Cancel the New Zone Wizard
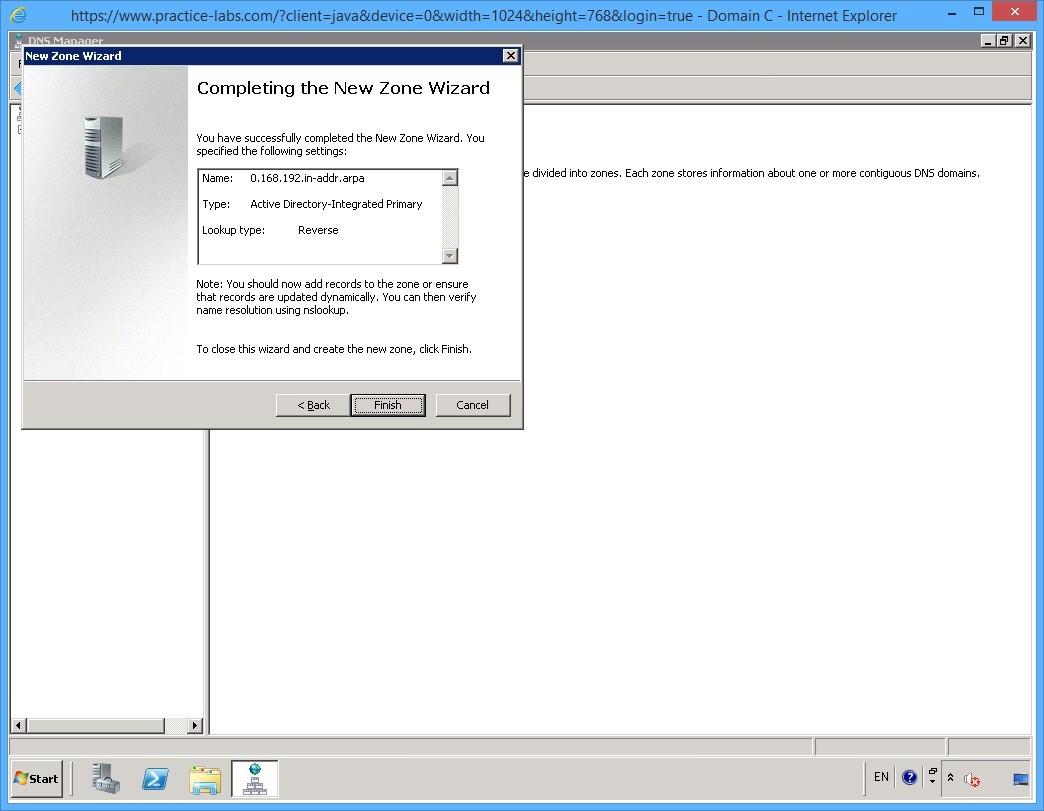Viewport: 1044px width, 811px height. click(472, 405)
